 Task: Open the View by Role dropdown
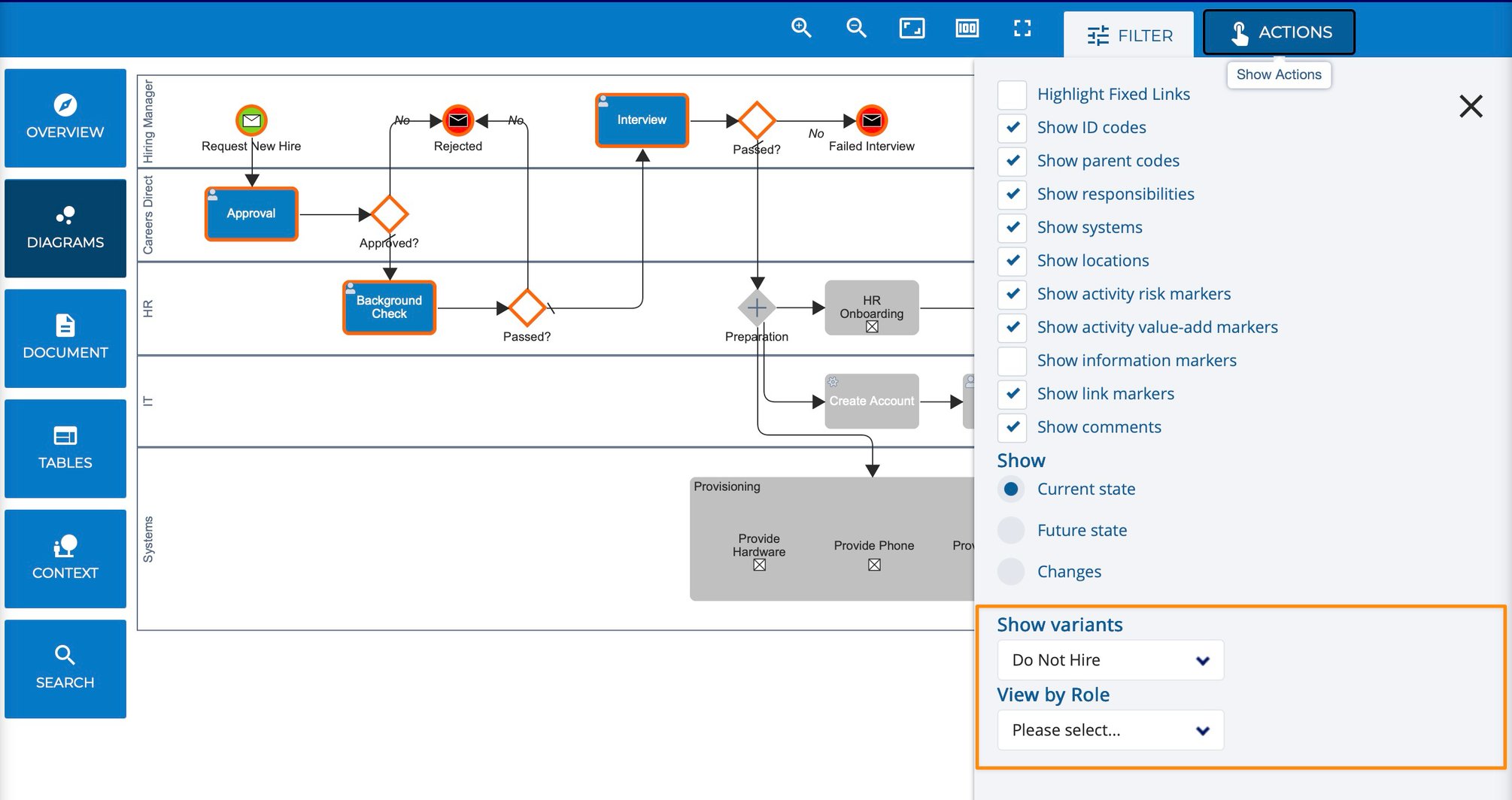pos(1110,730)
